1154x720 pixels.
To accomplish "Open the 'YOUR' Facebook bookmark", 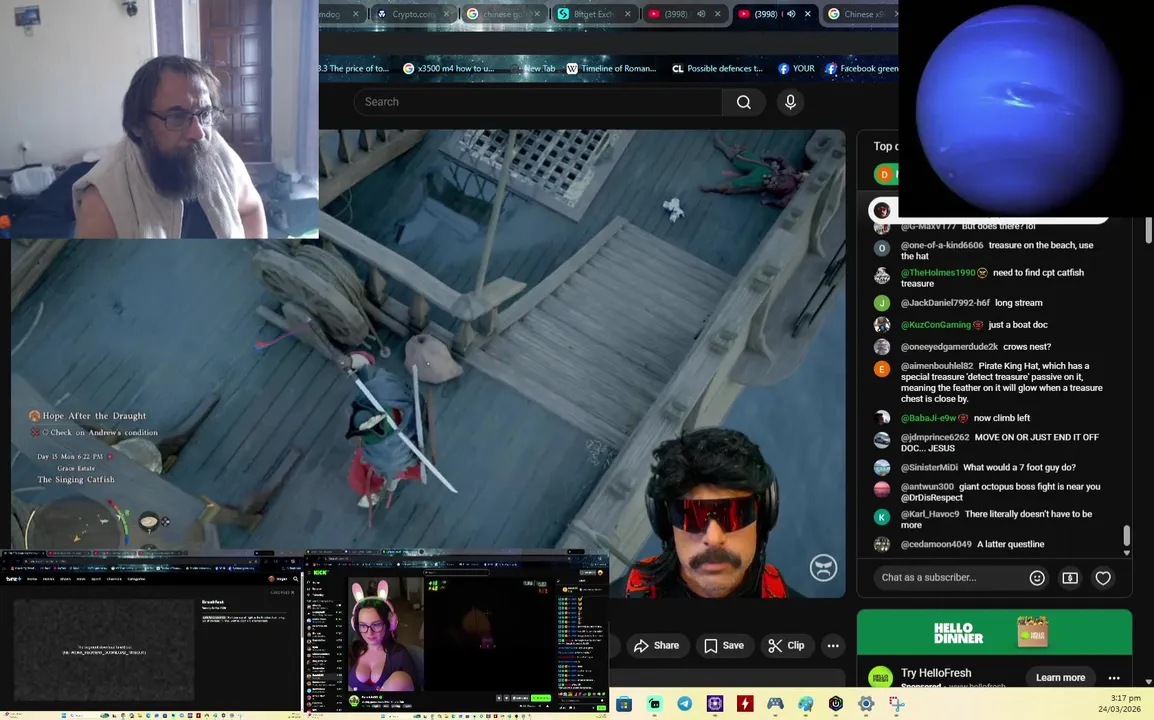I will coord(796,68).
